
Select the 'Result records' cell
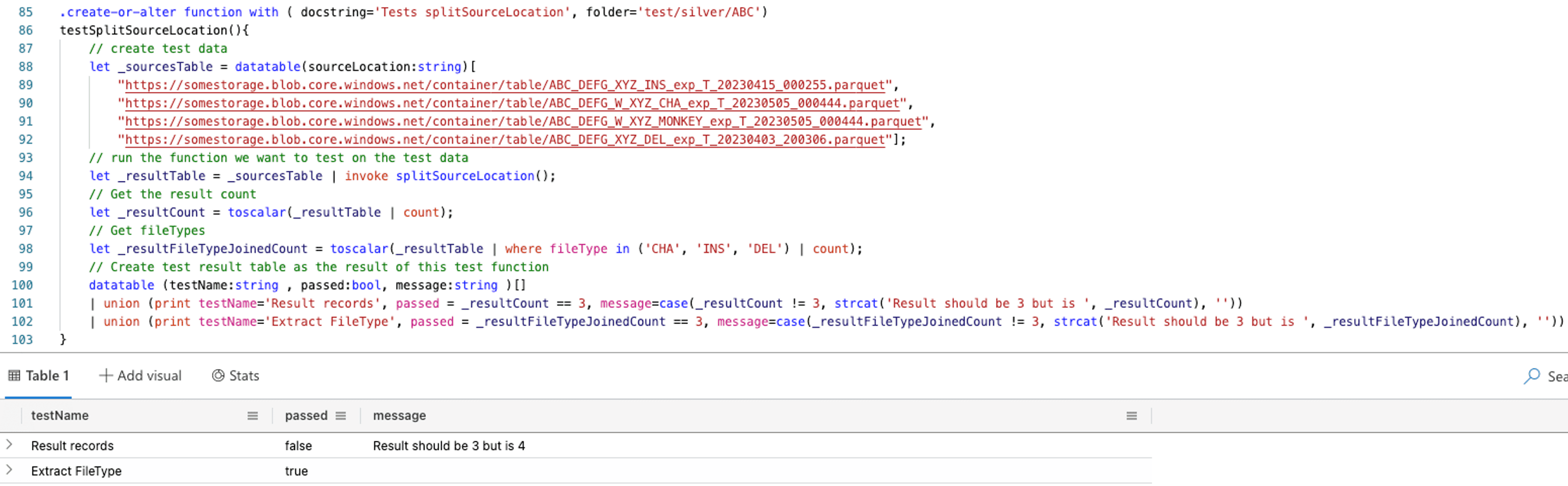point(72,446)
